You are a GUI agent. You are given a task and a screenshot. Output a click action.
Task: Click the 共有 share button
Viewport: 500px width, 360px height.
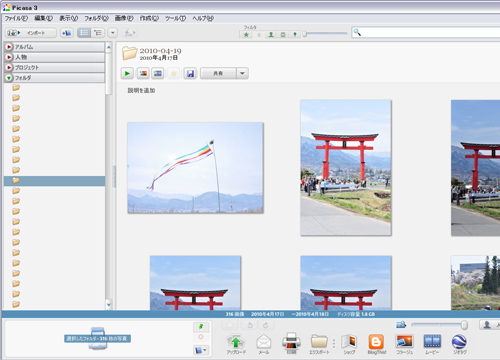coord(218,73)
